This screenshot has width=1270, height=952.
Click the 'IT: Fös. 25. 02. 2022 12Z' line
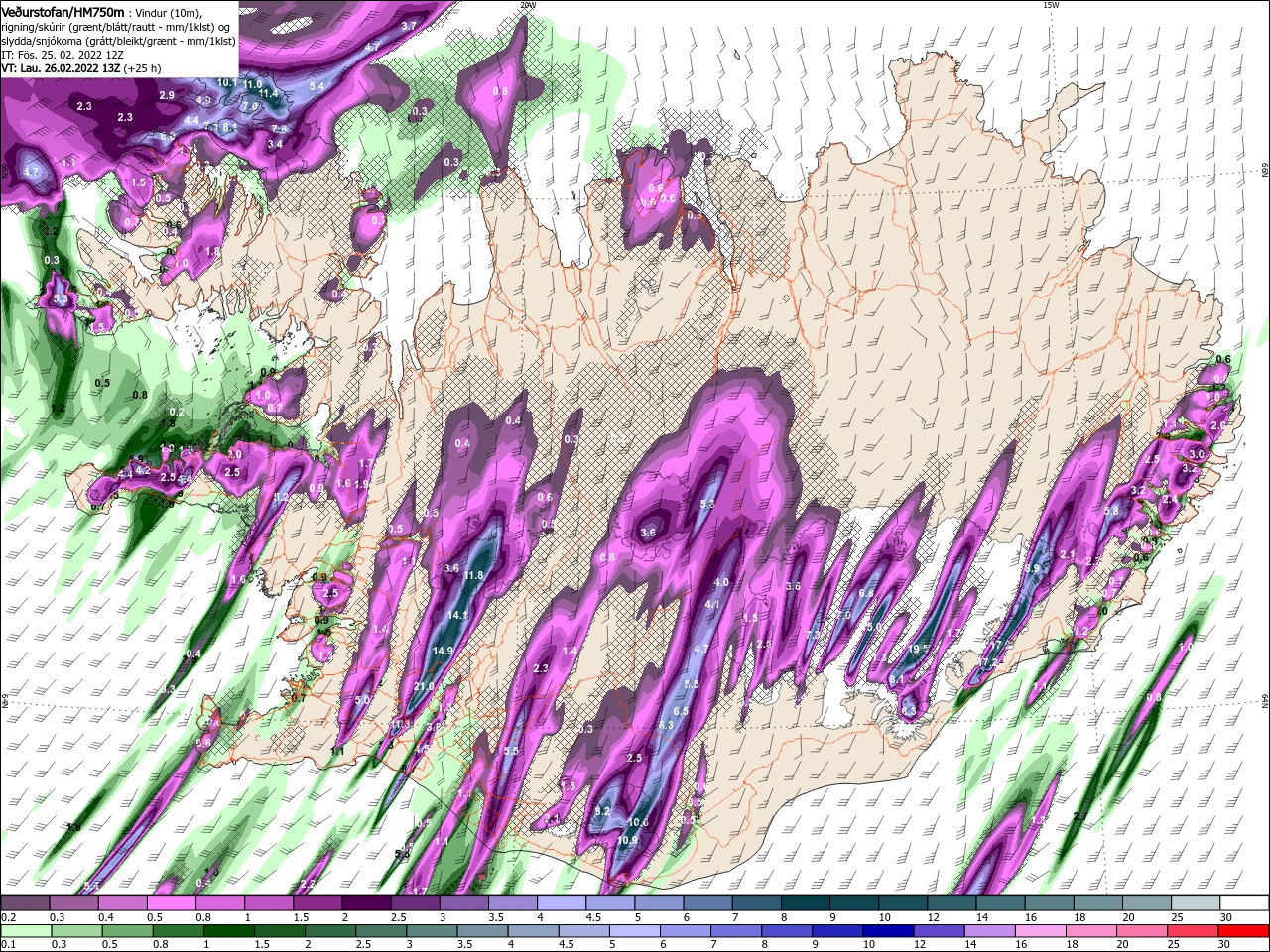pos(61,55)
